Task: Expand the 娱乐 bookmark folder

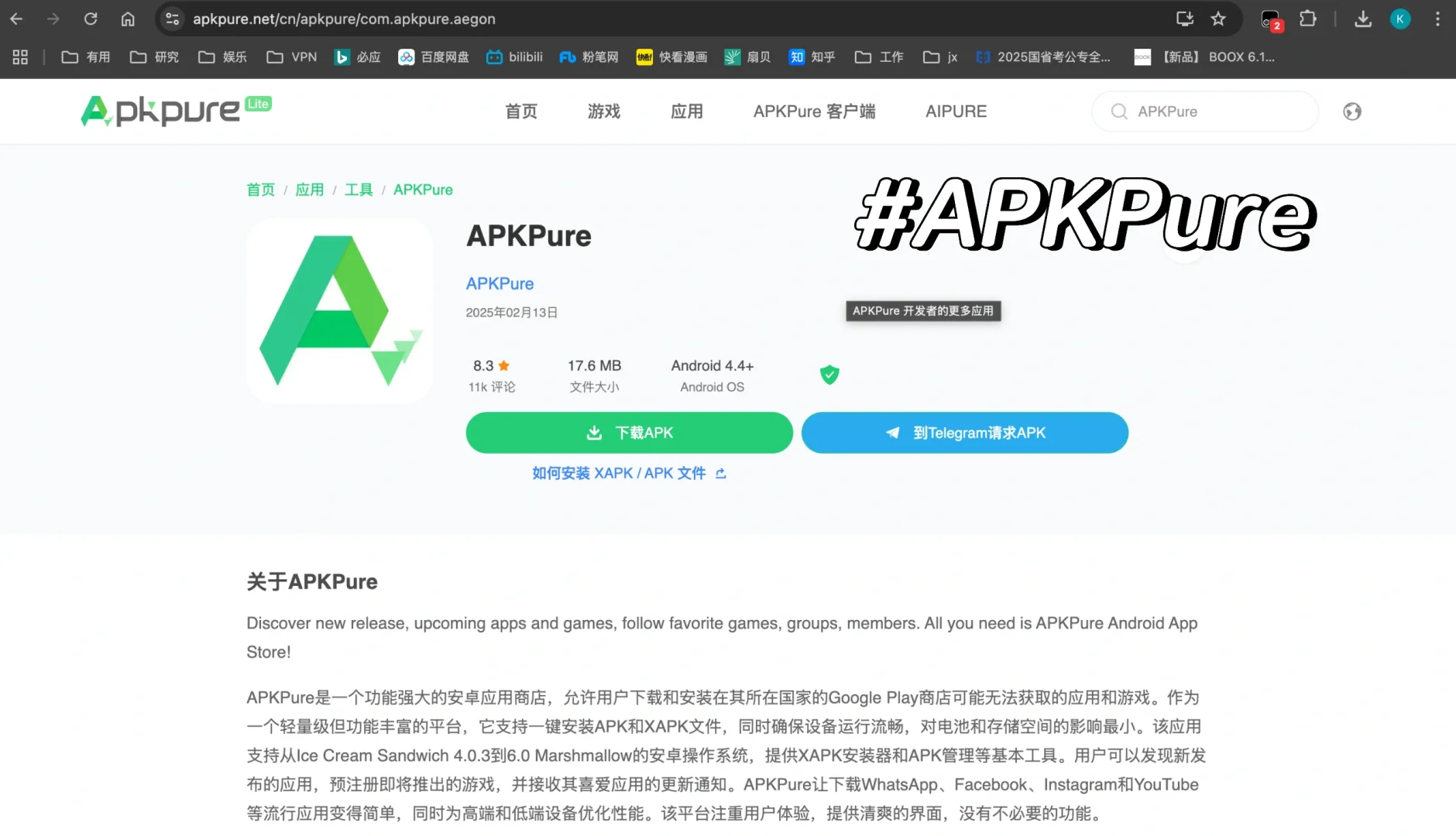Action: pyautogui.click(x=222, y=57)
